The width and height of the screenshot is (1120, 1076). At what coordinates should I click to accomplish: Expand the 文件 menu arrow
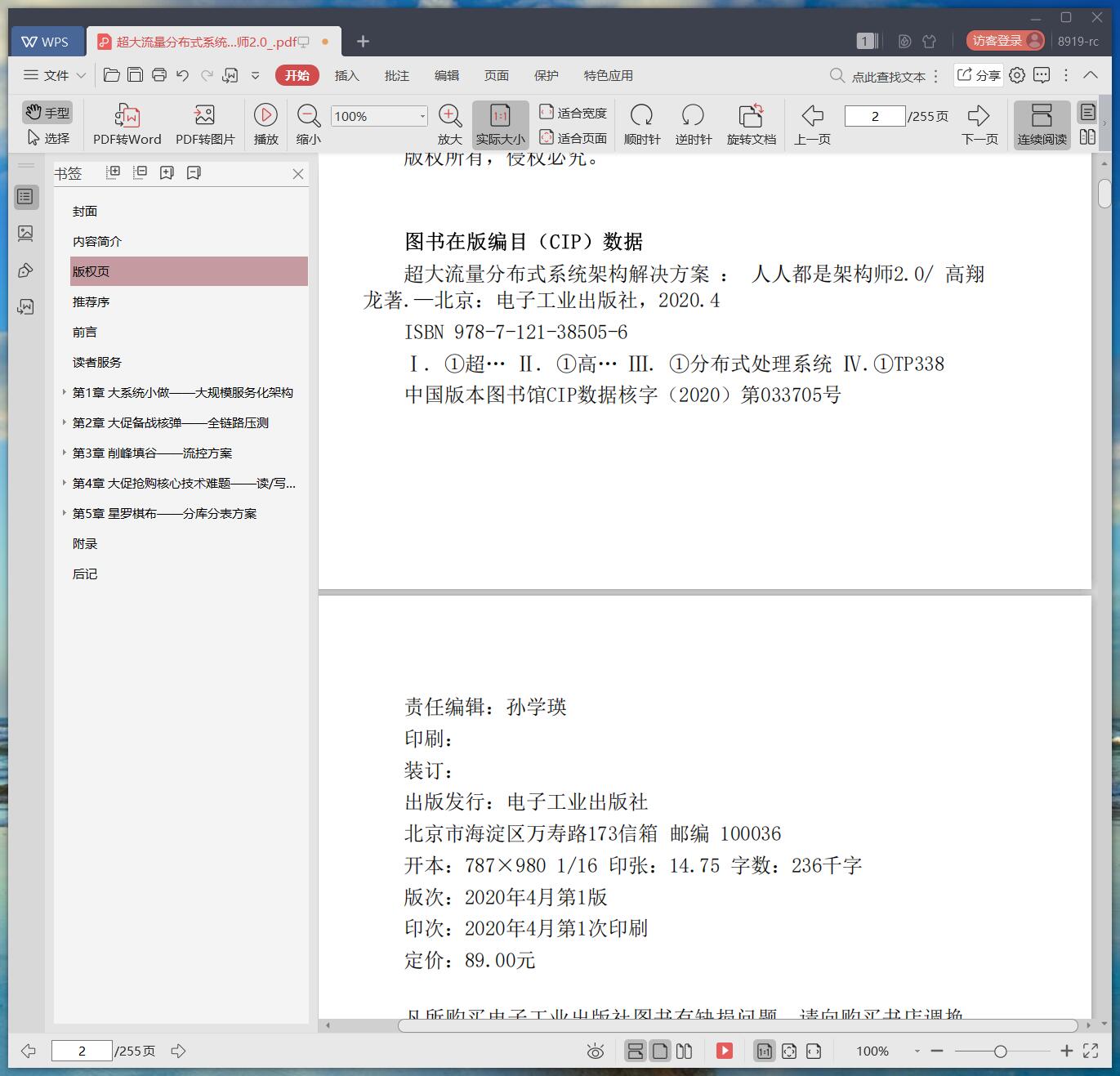pyautogui.click(x=81, y=75)
